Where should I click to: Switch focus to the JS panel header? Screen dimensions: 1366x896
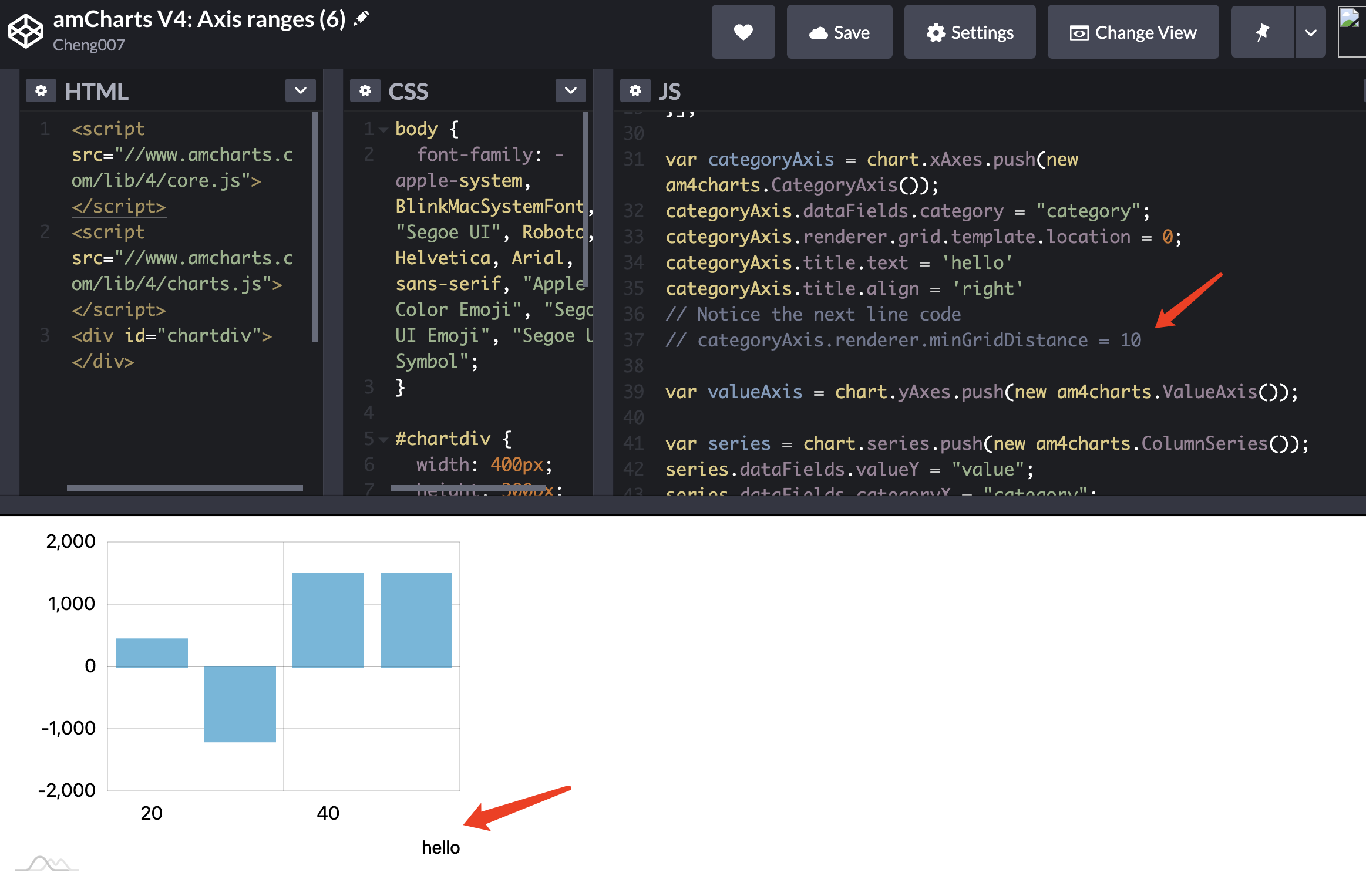(x=669, y=90)
